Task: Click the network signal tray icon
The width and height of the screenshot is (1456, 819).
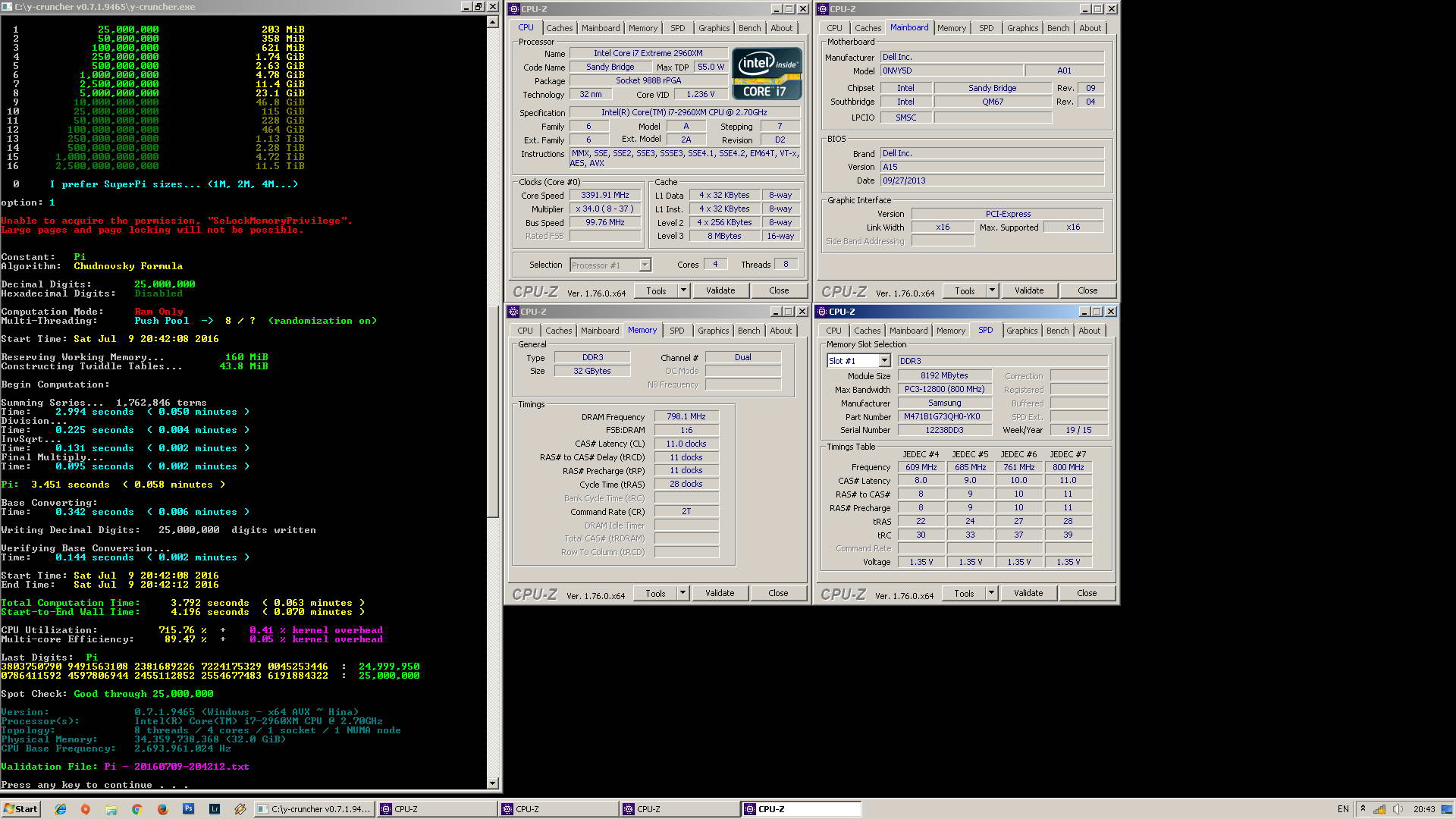Action: 1379,809
